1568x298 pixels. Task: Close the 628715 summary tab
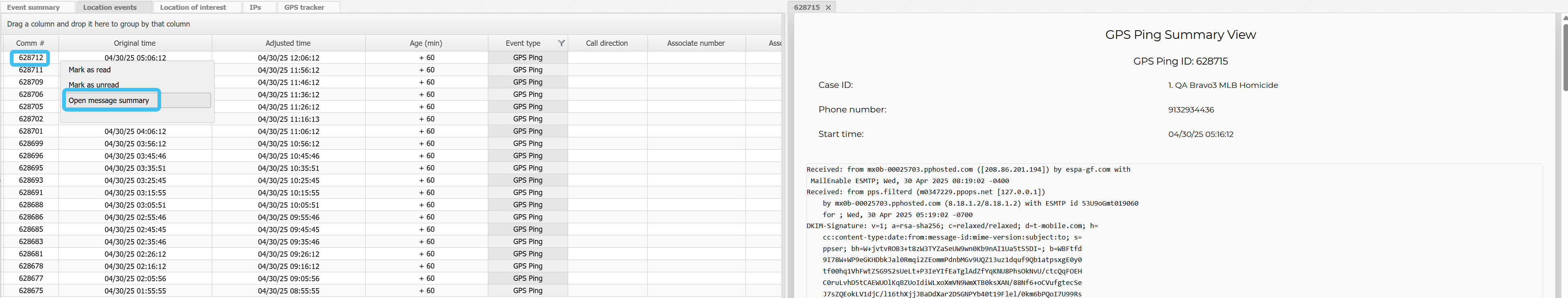(828, 7)
